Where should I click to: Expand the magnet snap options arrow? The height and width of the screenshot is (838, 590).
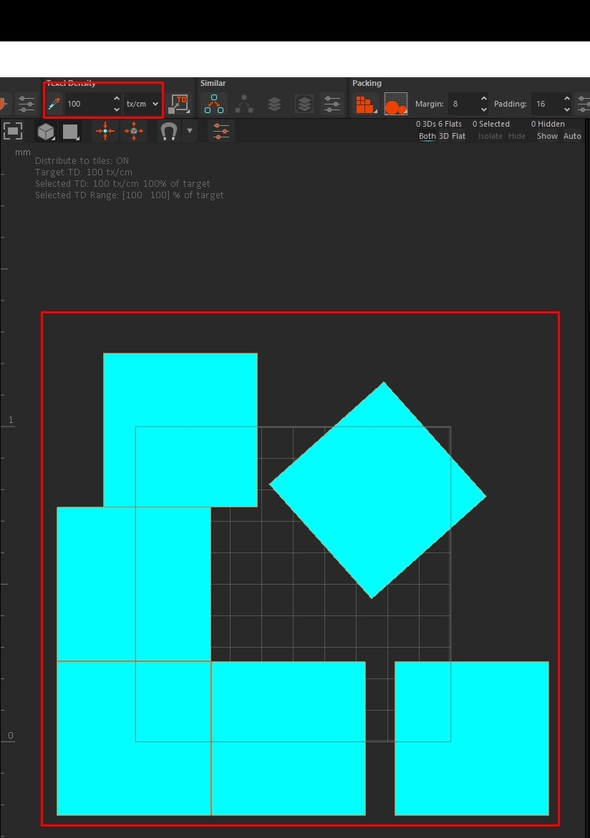190,131
